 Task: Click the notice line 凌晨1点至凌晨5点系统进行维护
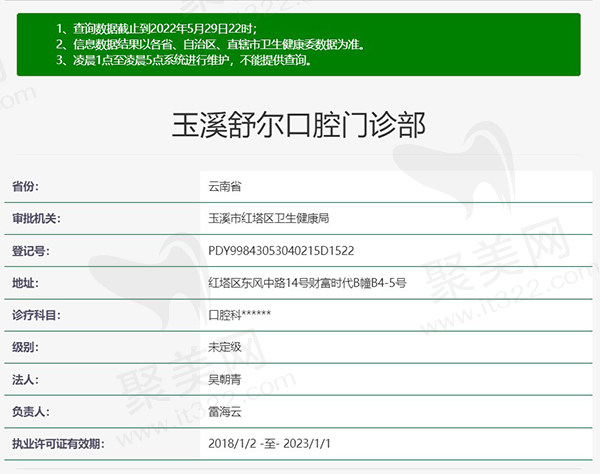coord(184,60)
